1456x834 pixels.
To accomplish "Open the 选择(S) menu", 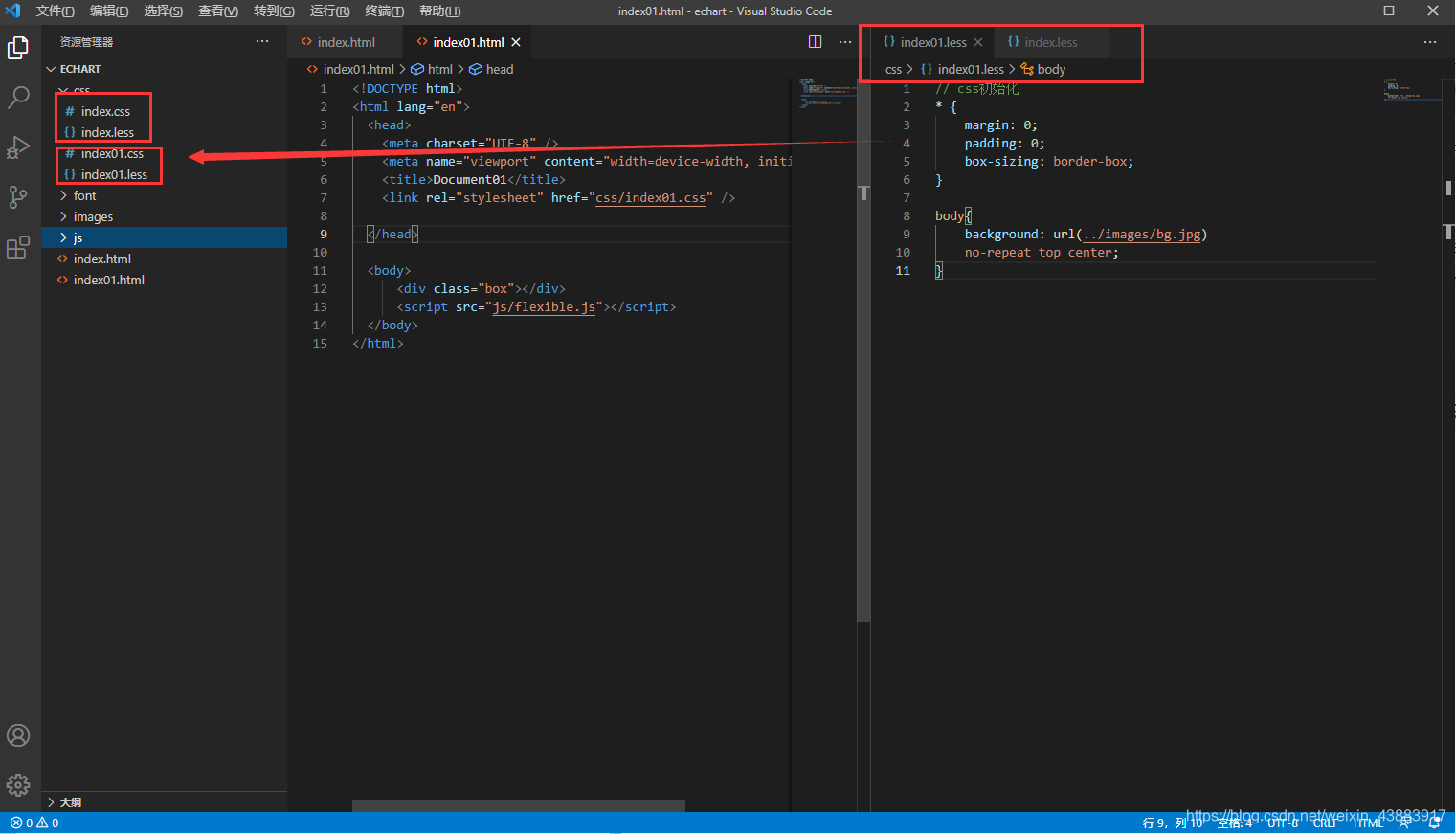I will click(163, 11).
